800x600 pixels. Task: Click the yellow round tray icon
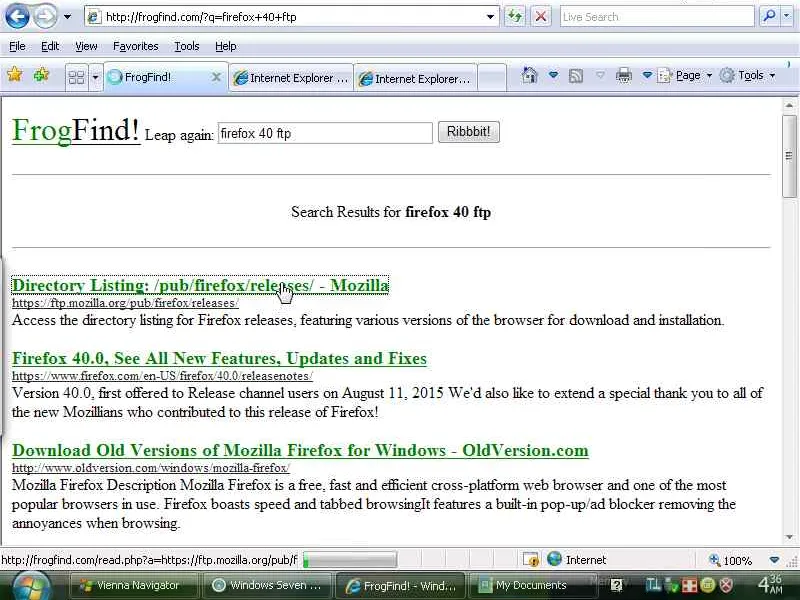click(x=708, y=585)
